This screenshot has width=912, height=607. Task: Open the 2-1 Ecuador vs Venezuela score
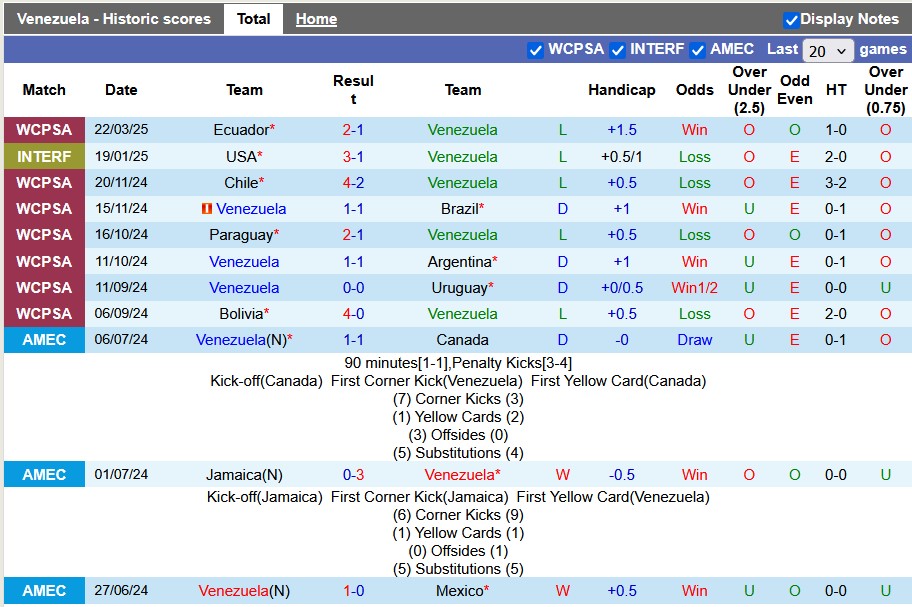(353, 130)
